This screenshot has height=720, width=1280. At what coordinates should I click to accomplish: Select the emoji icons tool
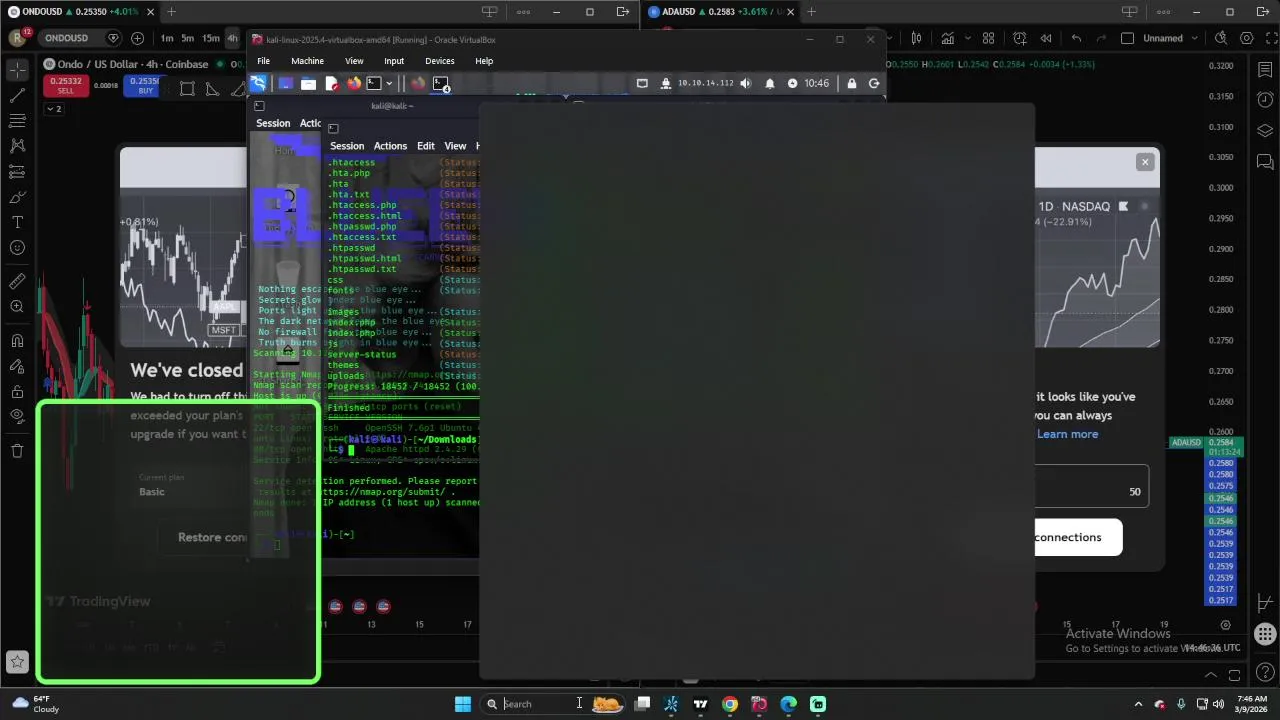click(x=17, y=247)
